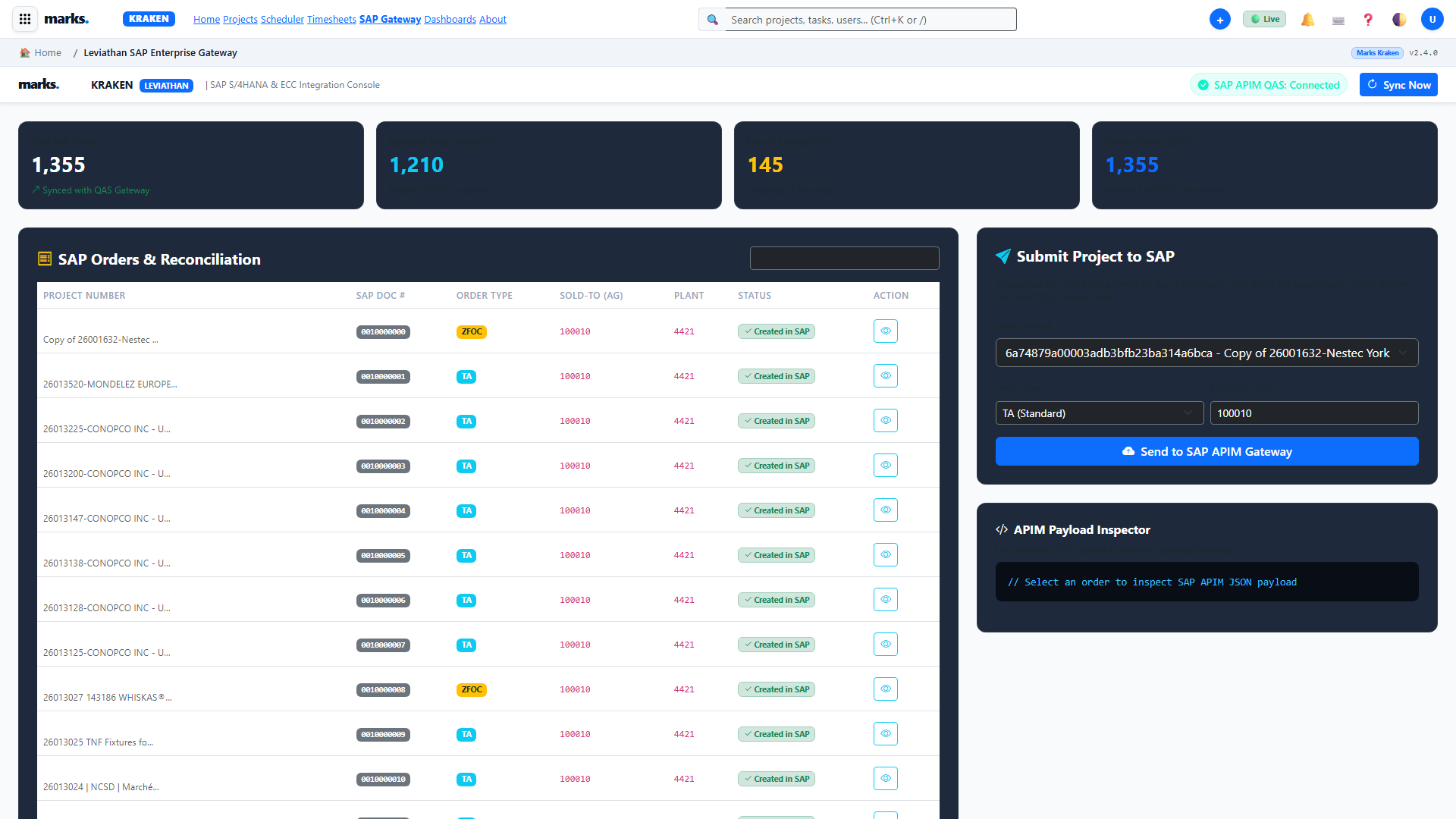Open the About menu item

(493, 20)
